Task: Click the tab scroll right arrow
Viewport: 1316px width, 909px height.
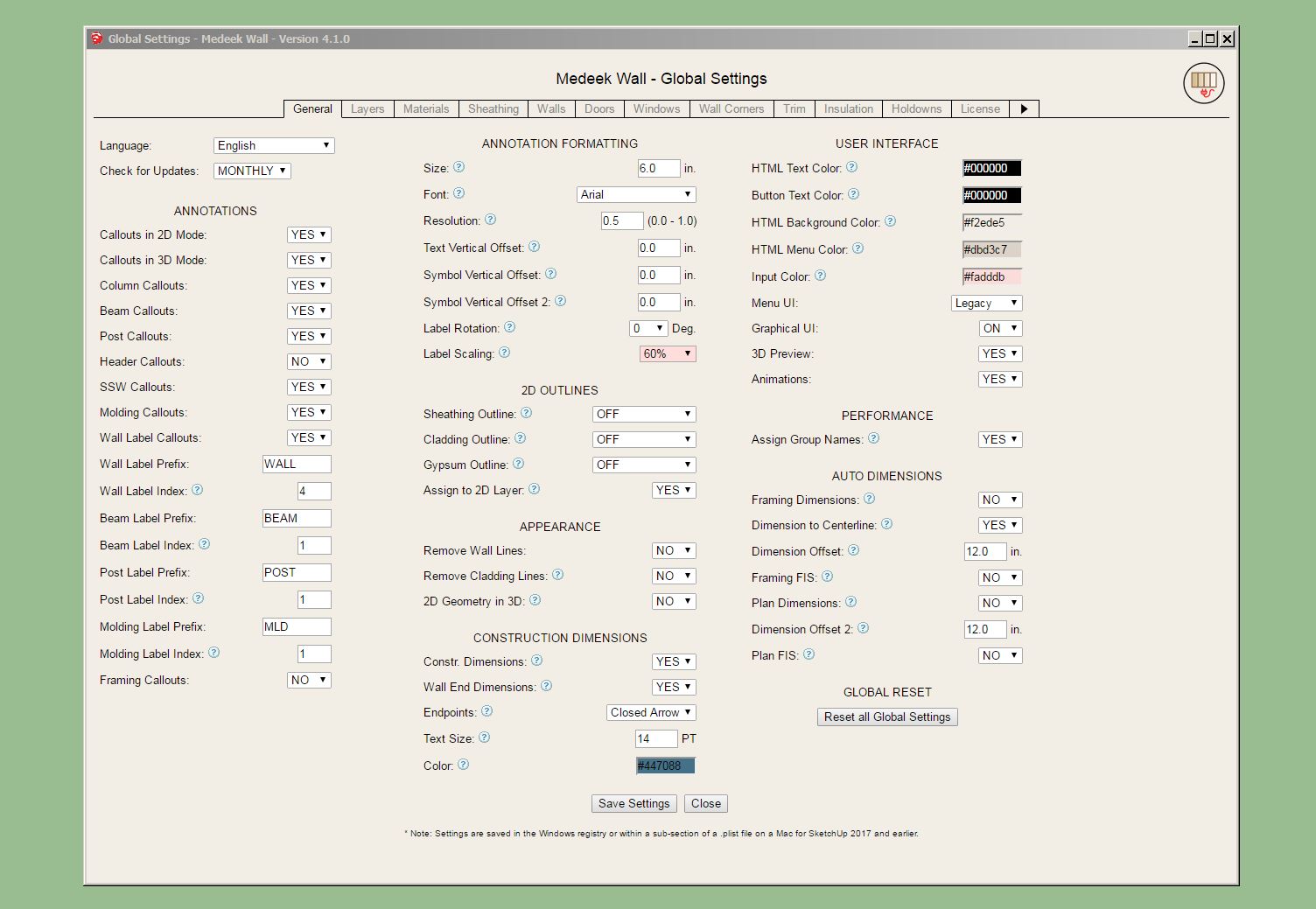Action: pos(1024,108)
